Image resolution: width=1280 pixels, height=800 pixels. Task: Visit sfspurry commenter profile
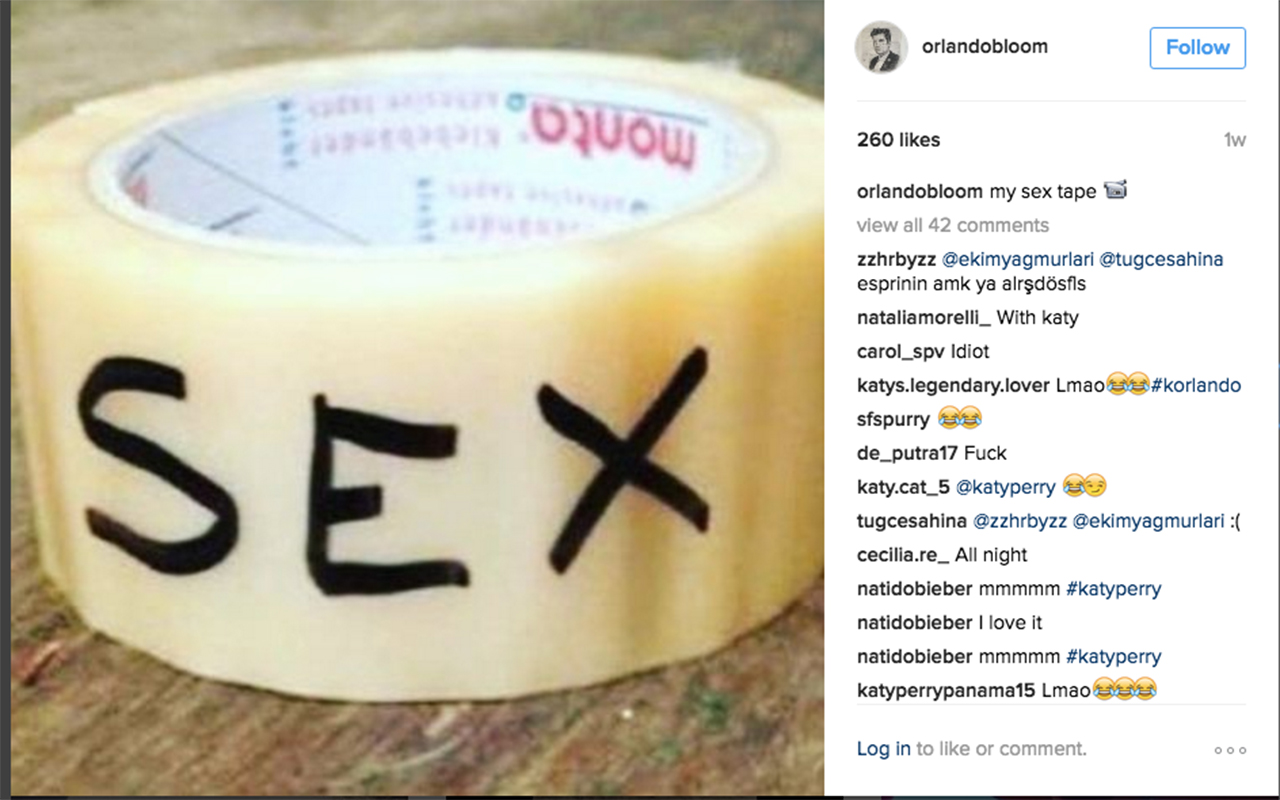[x=893, y=419]
